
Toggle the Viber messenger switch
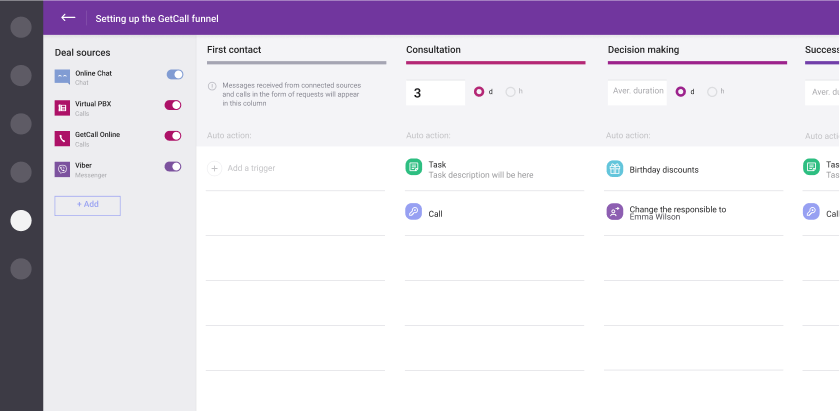(173, 167)
